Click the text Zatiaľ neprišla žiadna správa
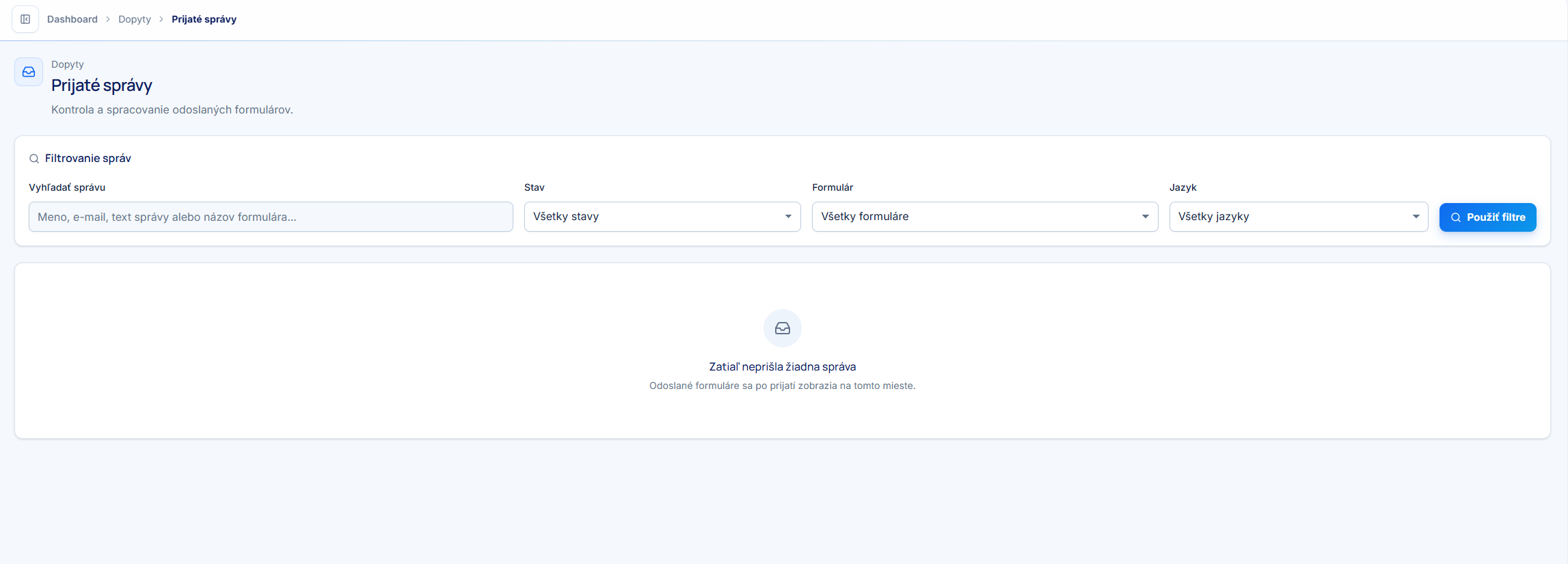The height and width of the screenshot is (564, 1568). (783, 367)
